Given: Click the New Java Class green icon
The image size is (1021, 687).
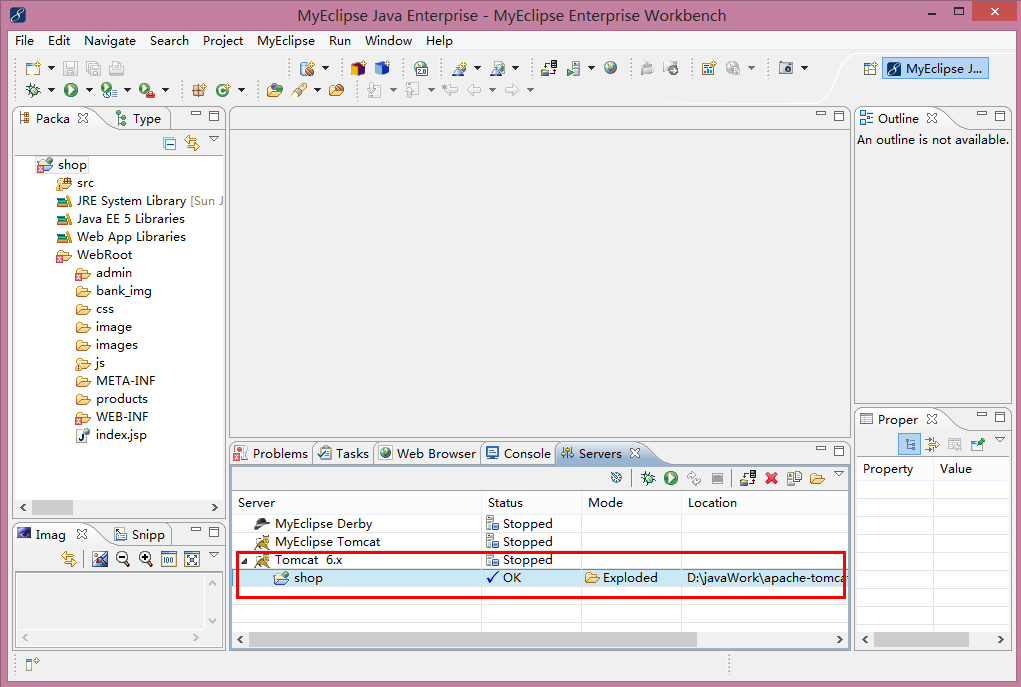Looking at the screenshot, I should 223,90.
